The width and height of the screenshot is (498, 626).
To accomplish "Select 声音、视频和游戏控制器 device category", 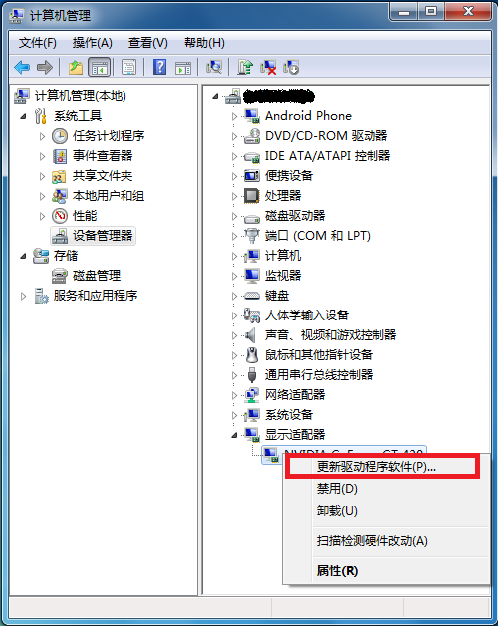I will click(x=330, y=335).
